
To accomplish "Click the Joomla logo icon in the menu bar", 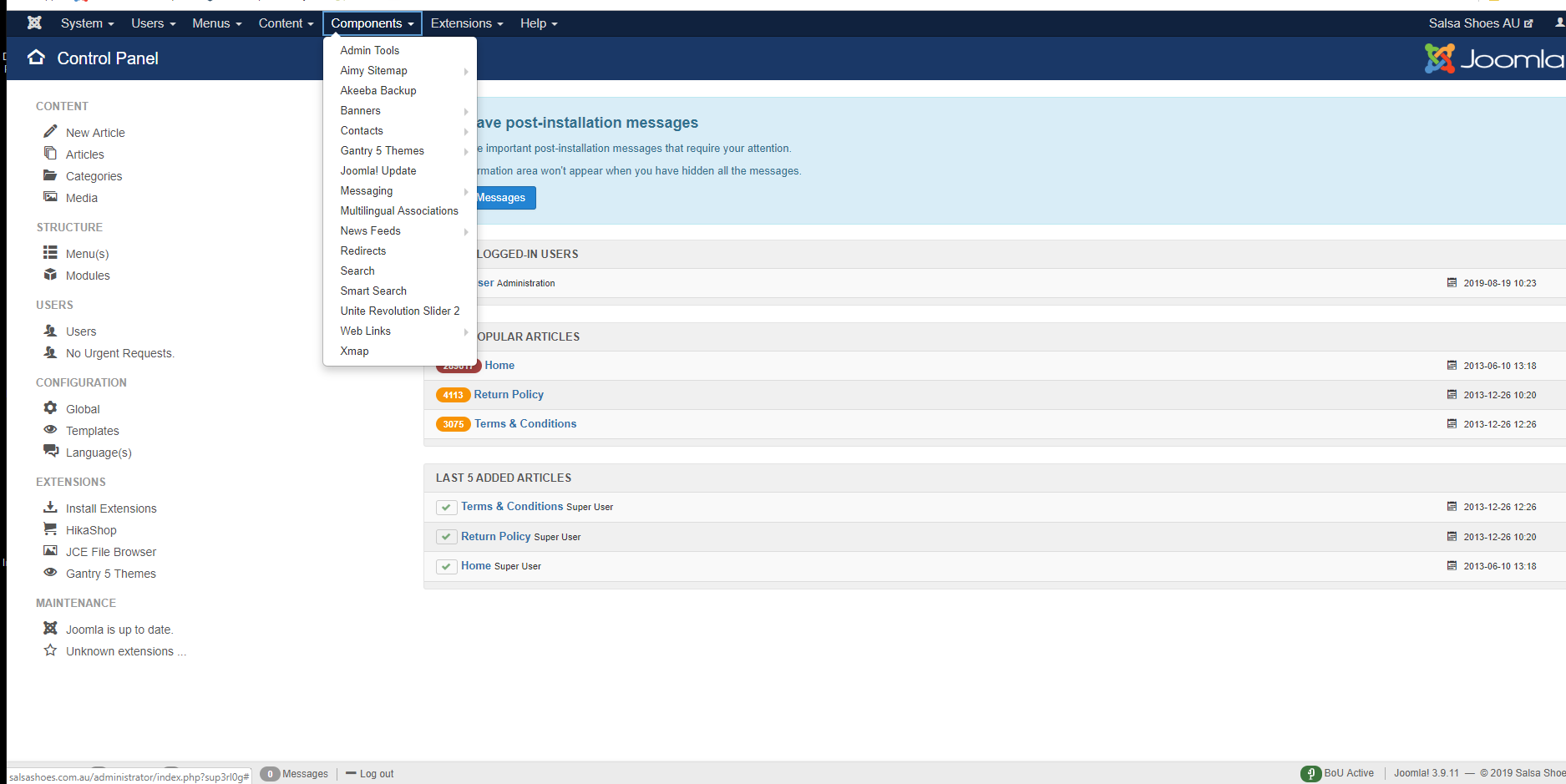I will pos(34,23).
